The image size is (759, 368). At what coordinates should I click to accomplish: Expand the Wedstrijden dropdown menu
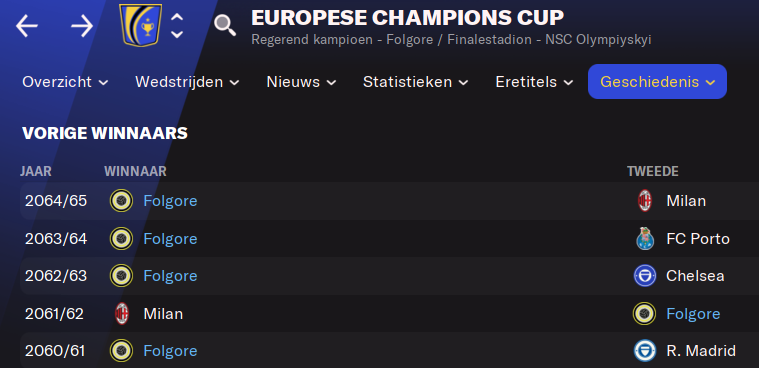(187, 82)
